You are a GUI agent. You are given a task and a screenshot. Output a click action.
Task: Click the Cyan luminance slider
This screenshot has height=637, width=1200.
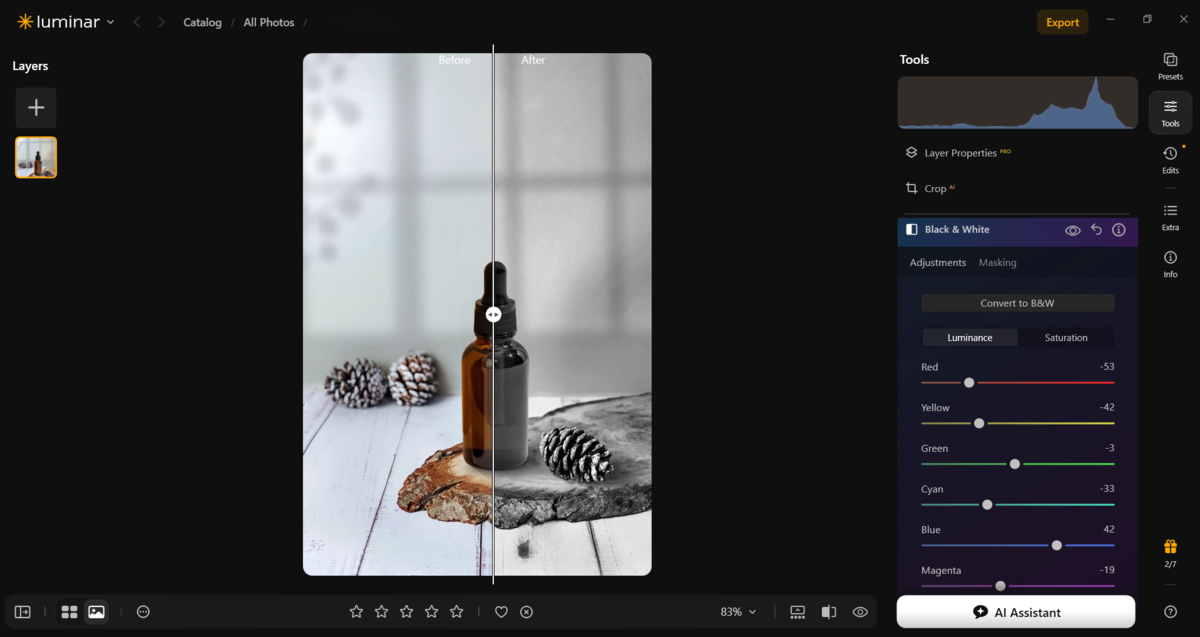tap(1017, 504)
